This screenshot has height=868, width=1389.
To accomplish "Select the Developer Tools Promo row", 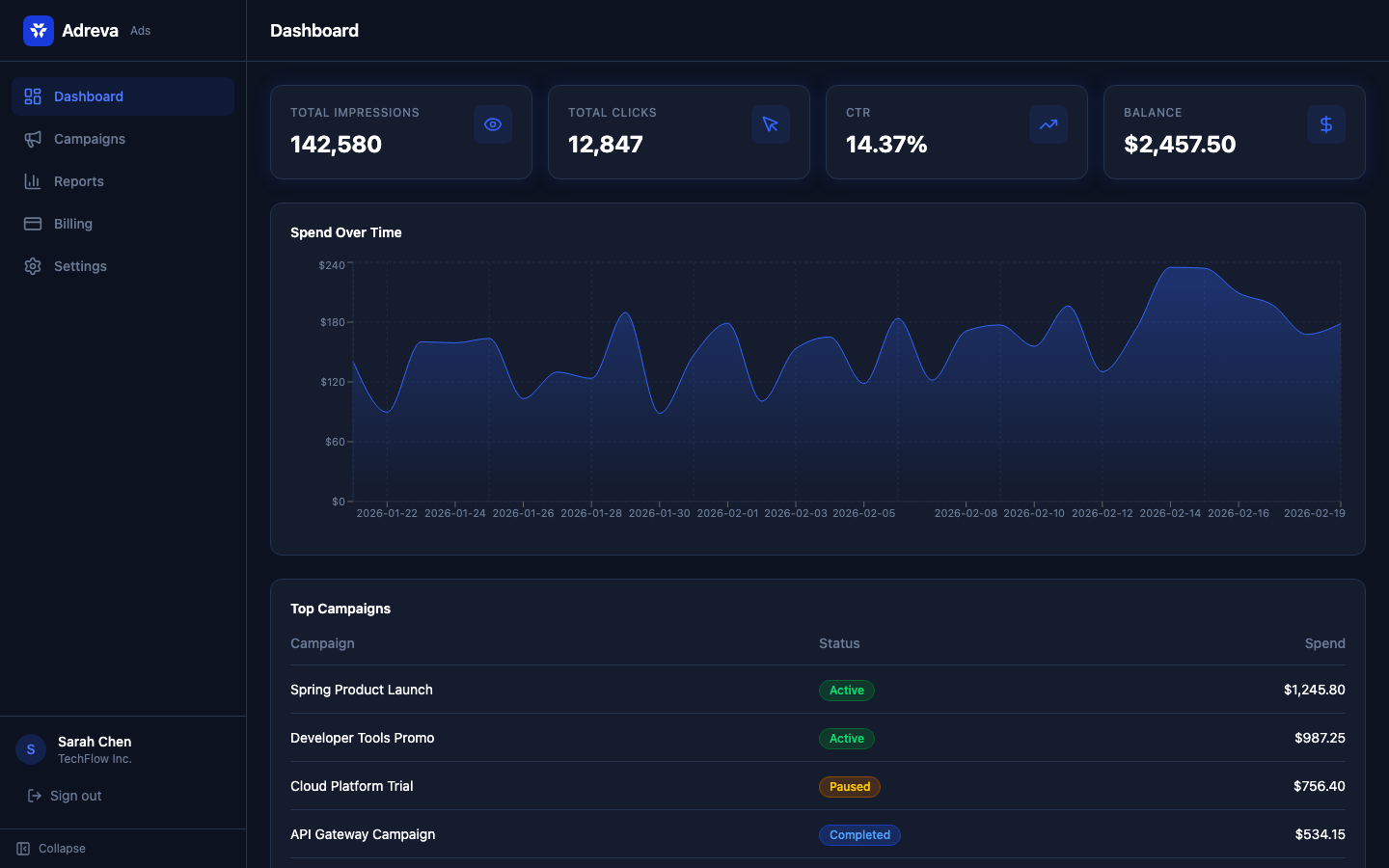I will [x=363, y=738].
